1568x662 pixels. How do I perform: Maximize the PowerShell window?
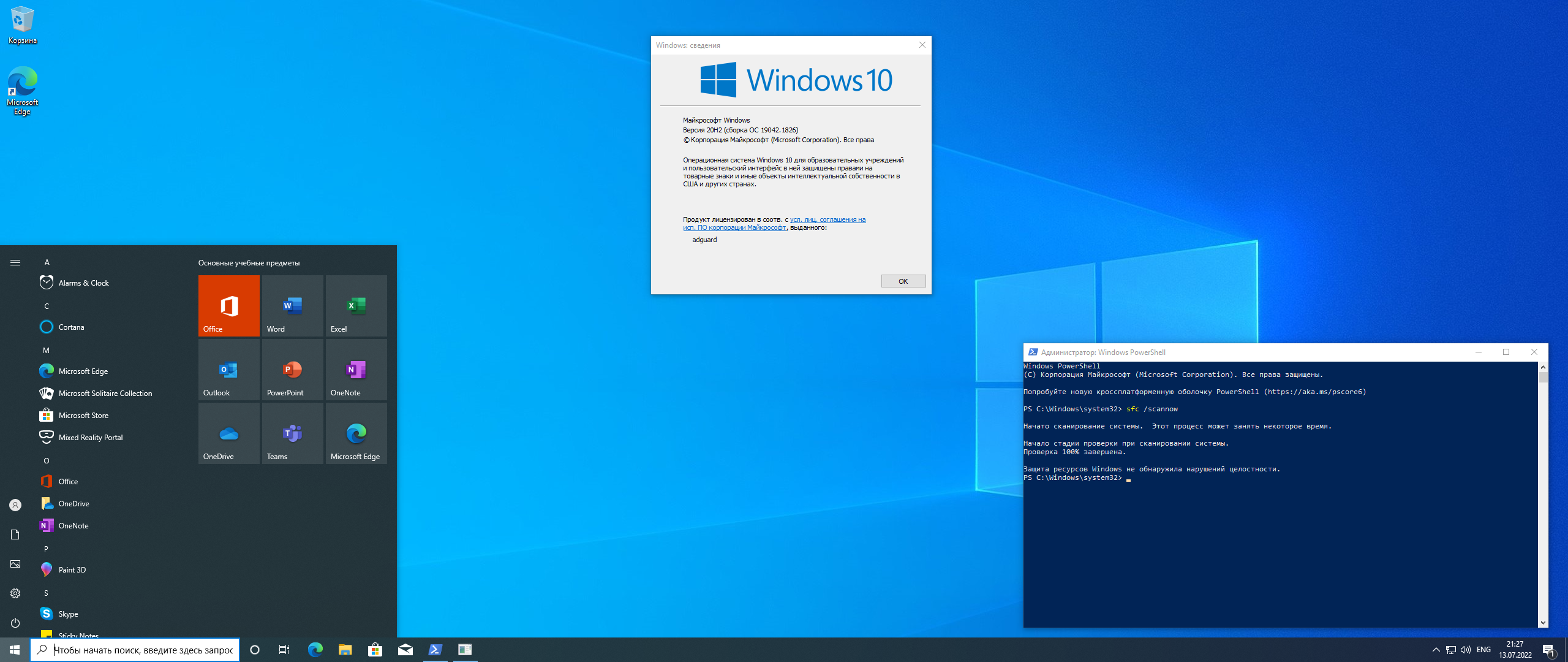tap(1506, 352)
